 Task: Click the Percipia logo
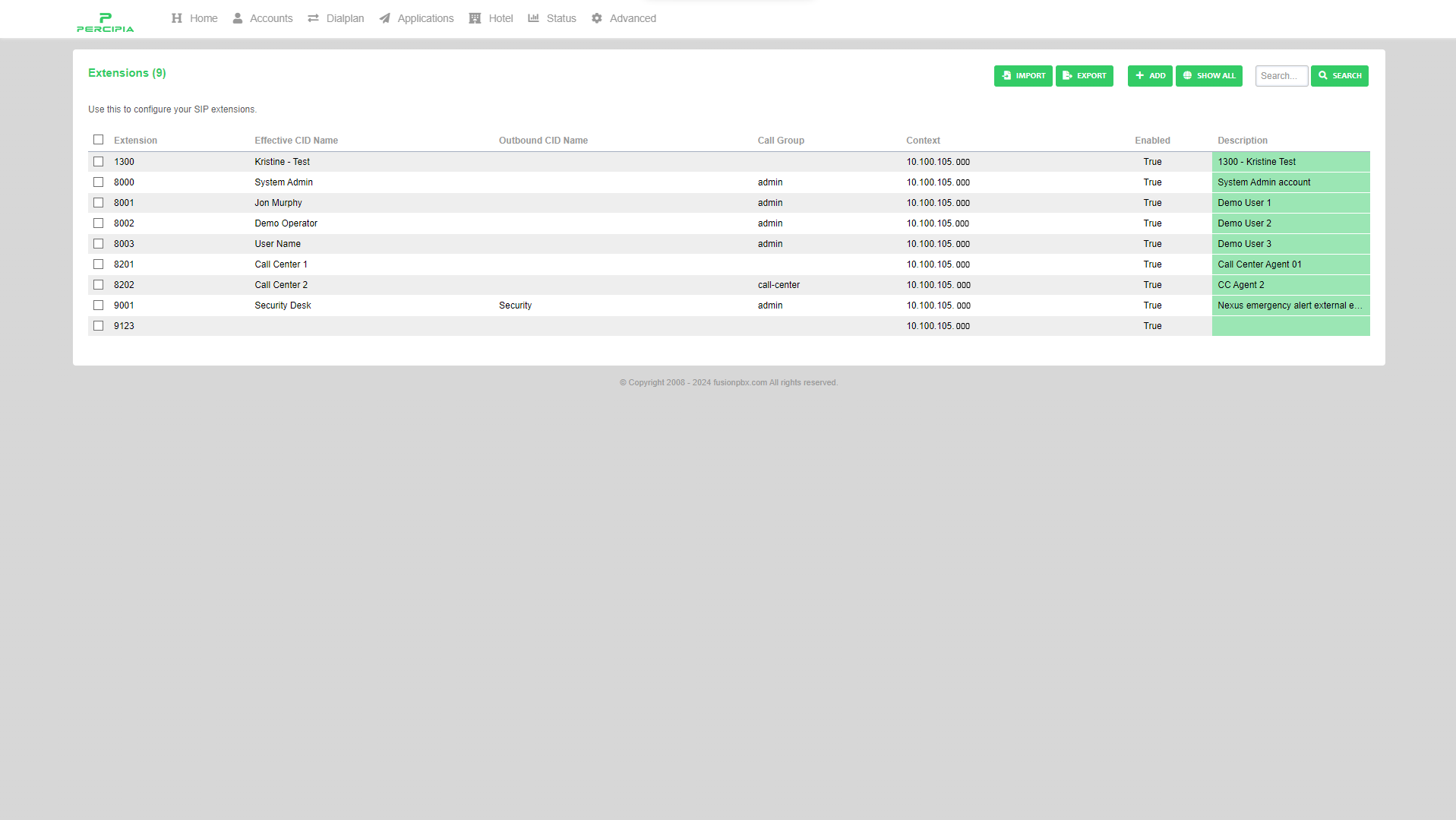(105, 21)
